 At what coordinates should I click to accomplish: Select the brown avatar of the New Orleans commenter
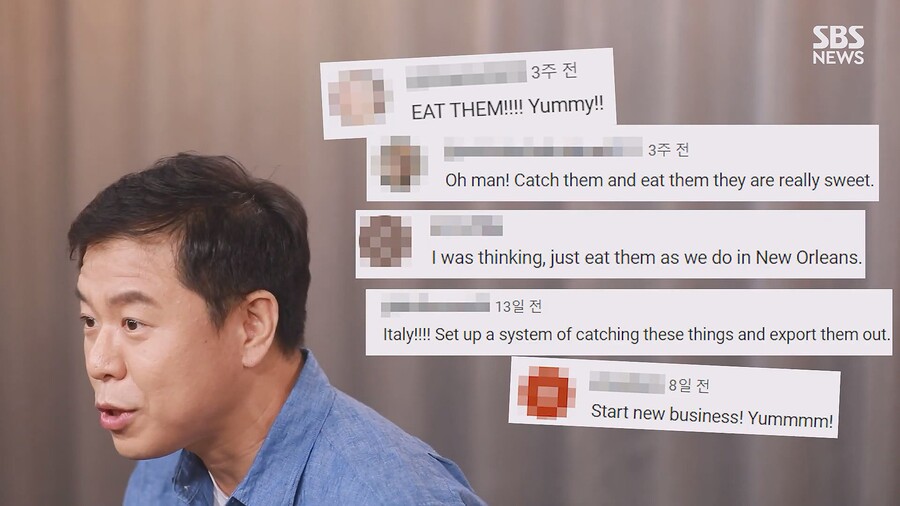[x=385, y=241]
